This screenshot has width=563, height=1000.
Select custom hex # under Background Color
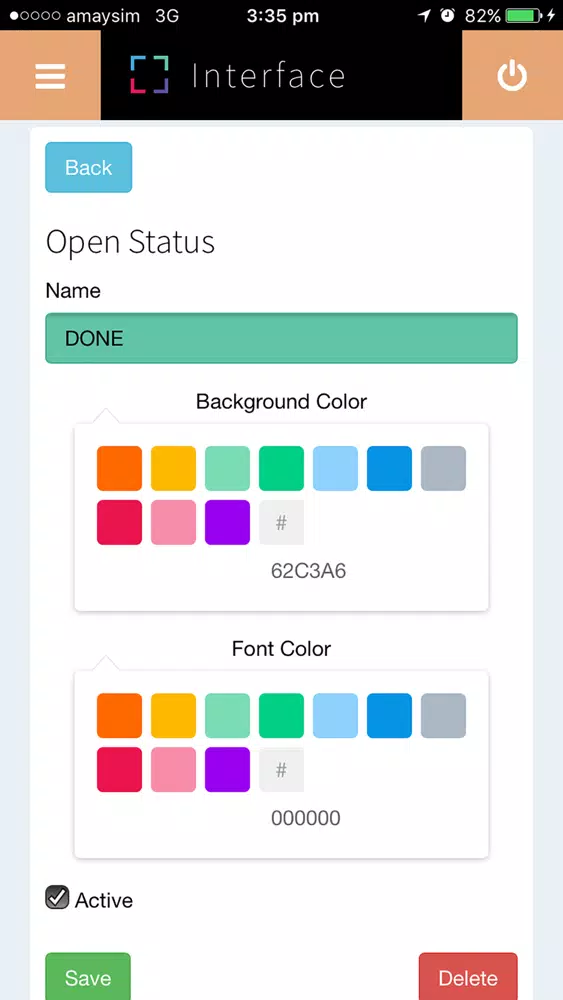tap(281, 522)
